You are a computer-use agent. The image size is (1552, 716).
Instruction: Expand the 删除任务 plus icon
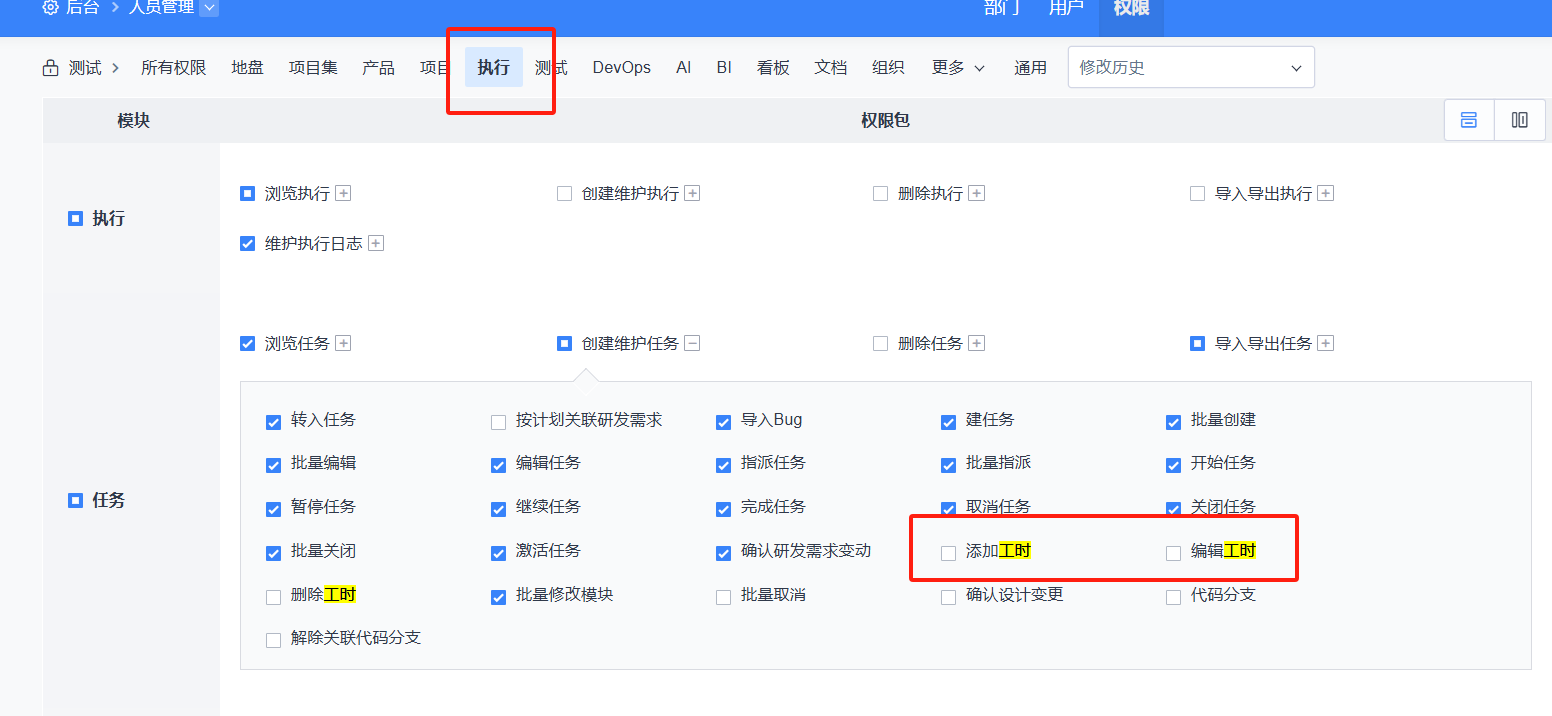(x=977, y=343)
